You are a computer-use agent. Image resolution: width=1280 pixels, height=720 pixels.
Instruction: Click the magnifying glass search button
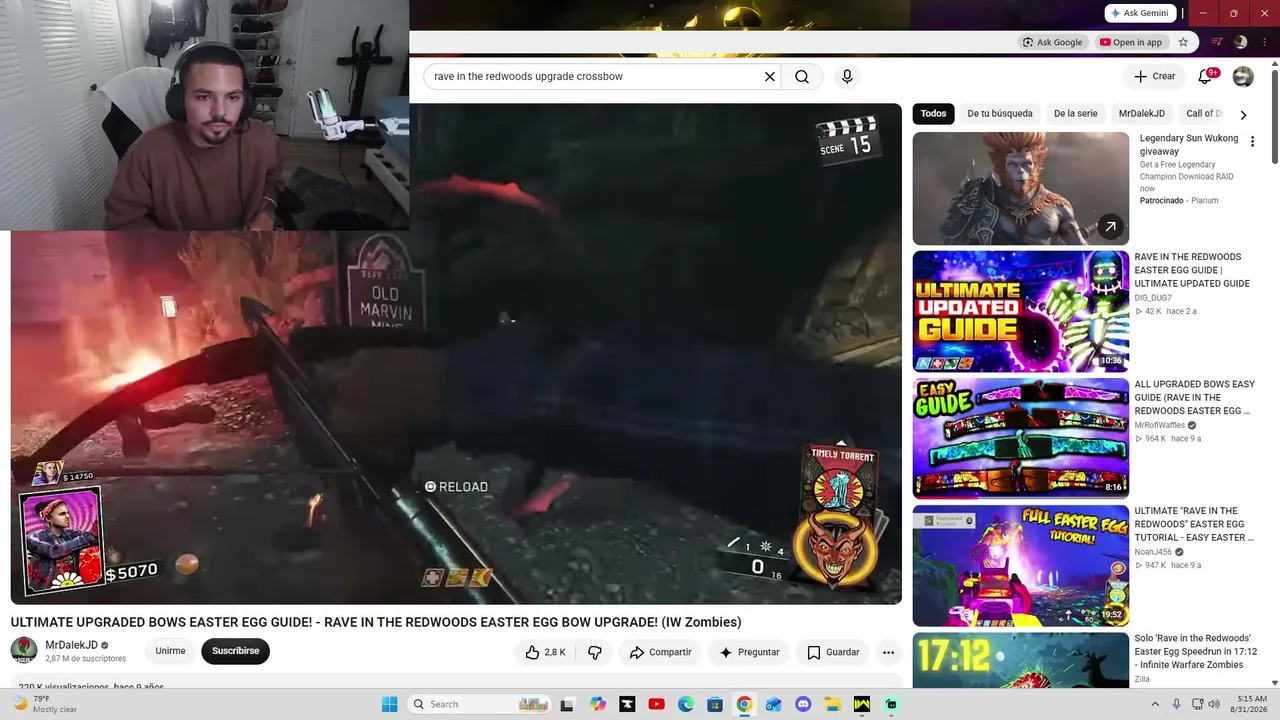pyautogui.click(x=802, y=77)
